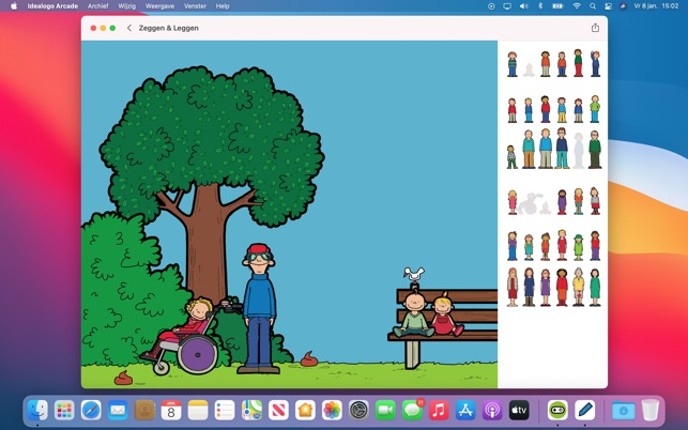Select the child in lime green shirt
This screenshot has width=688, height=430.
pos(595,109)
